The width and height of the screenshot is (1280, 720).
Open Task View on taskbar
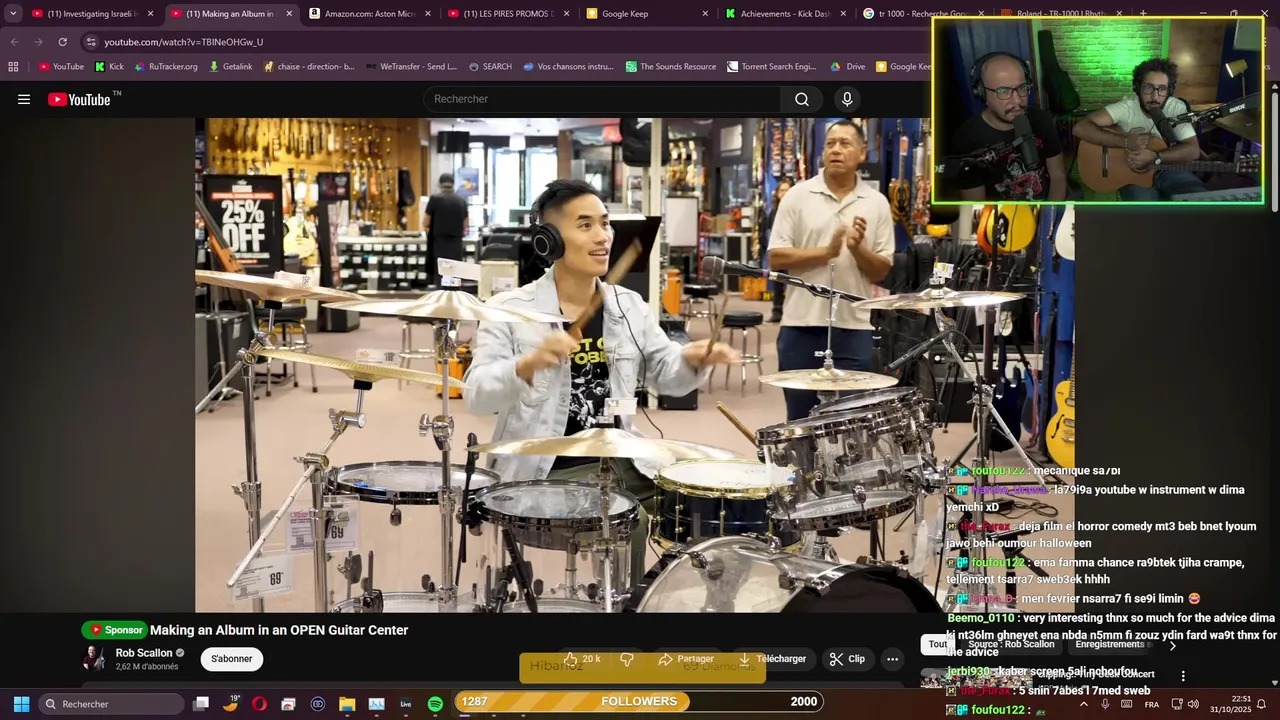pyautogui.click(x=201, y=704)
